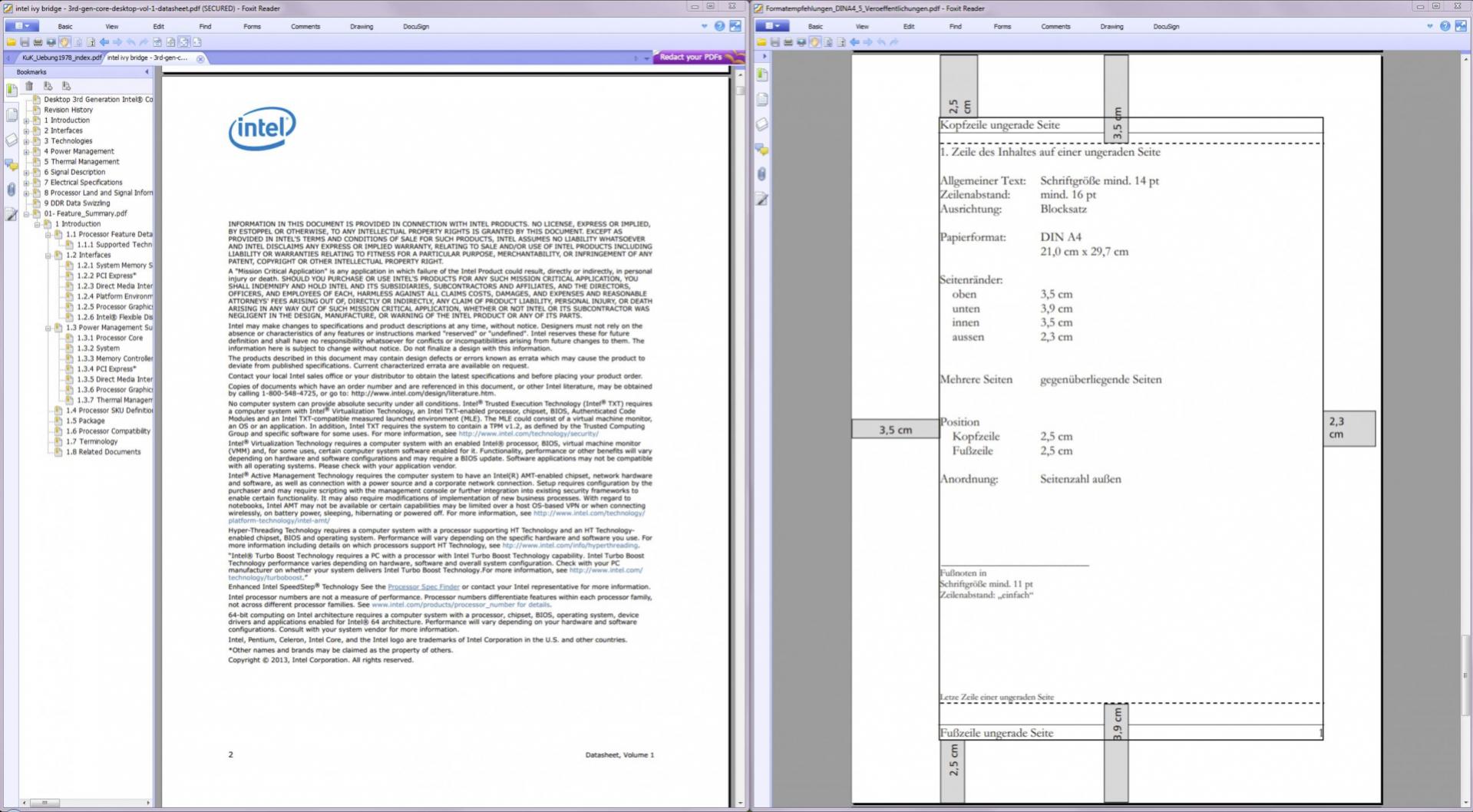Select Hand tool in Intel datasheet window

64,42
